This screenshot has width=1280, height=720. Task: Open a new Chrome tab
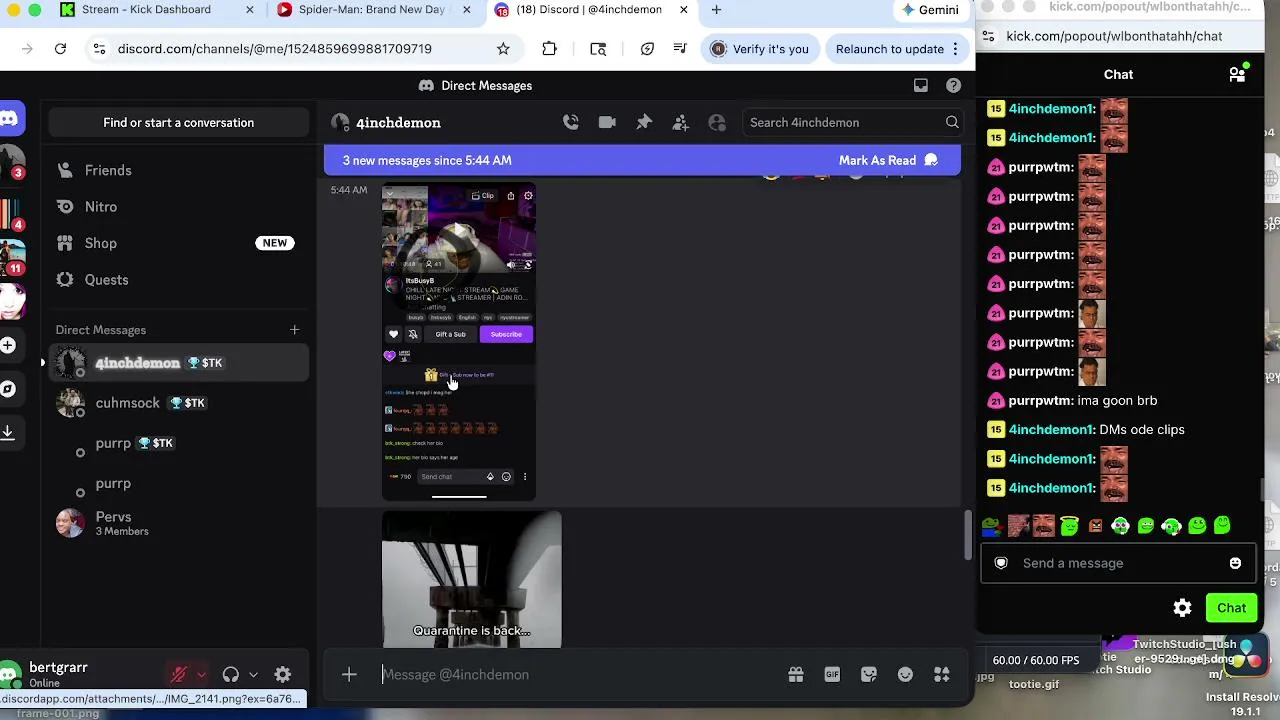coord(716,10)
